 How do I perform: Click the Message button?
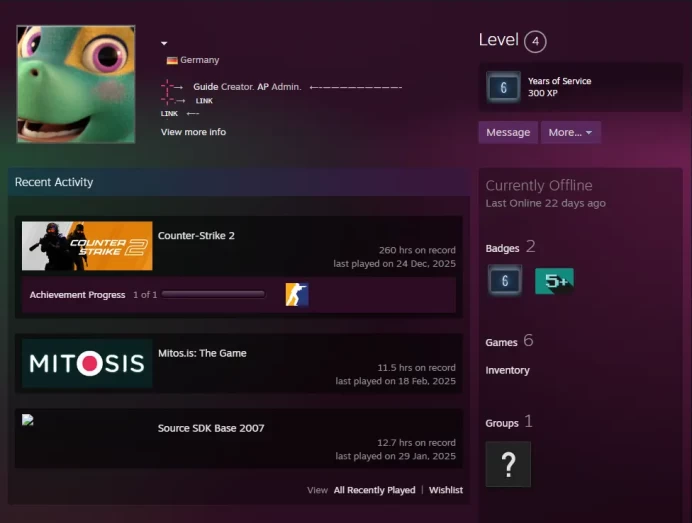pyautogui.click(x=508, y=132)
